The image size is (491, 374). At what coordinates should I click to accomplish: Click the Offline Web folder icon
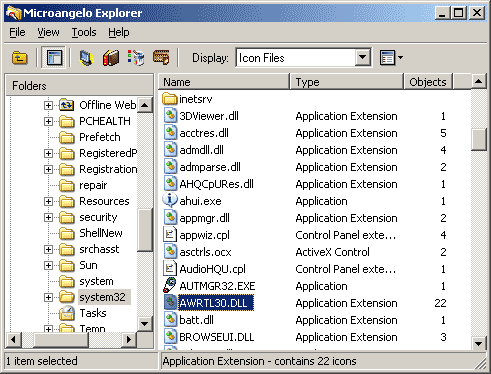coord(67,105)
